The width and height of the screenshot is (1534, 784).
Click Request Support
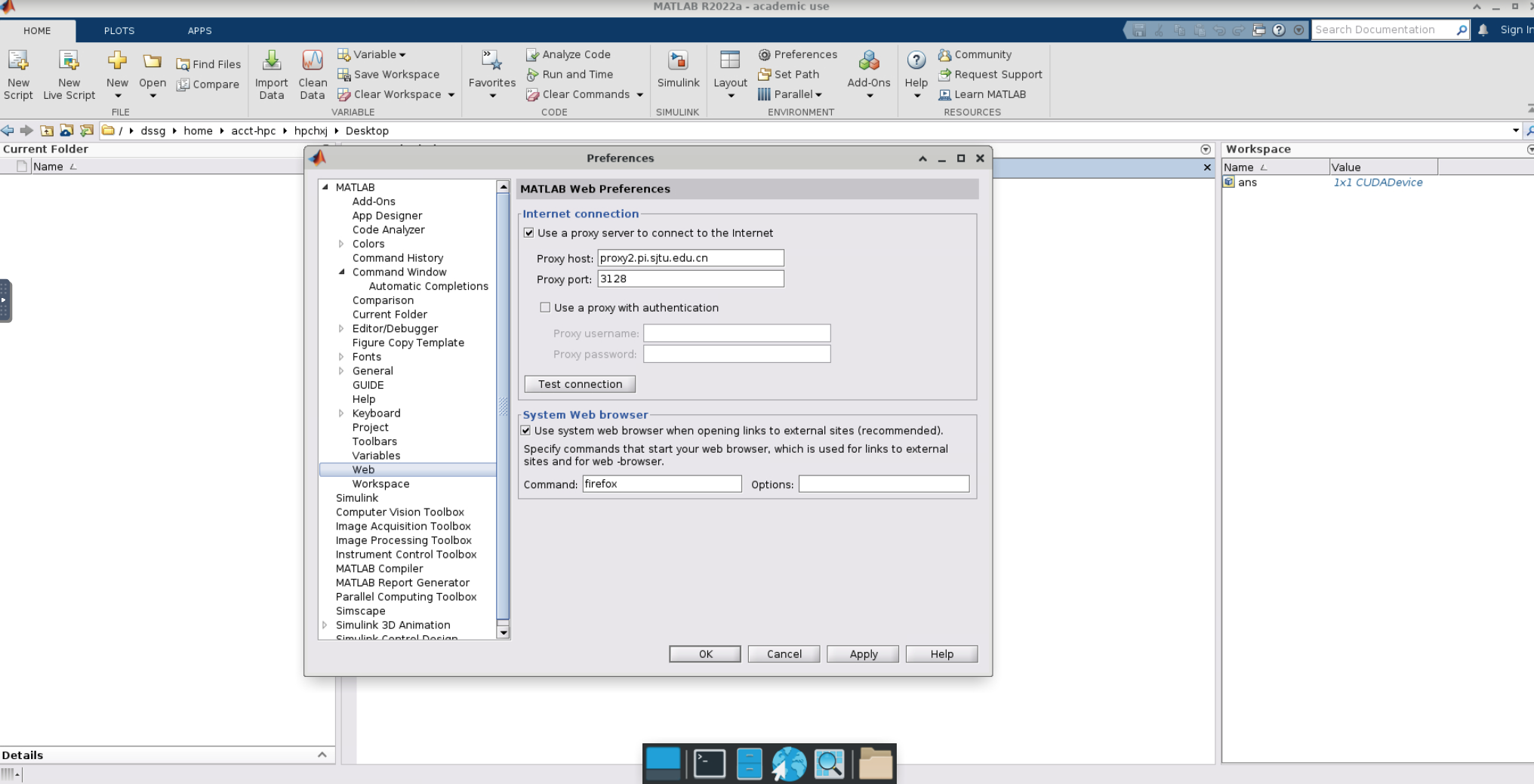pyautogui.click(x=990, y=74)
